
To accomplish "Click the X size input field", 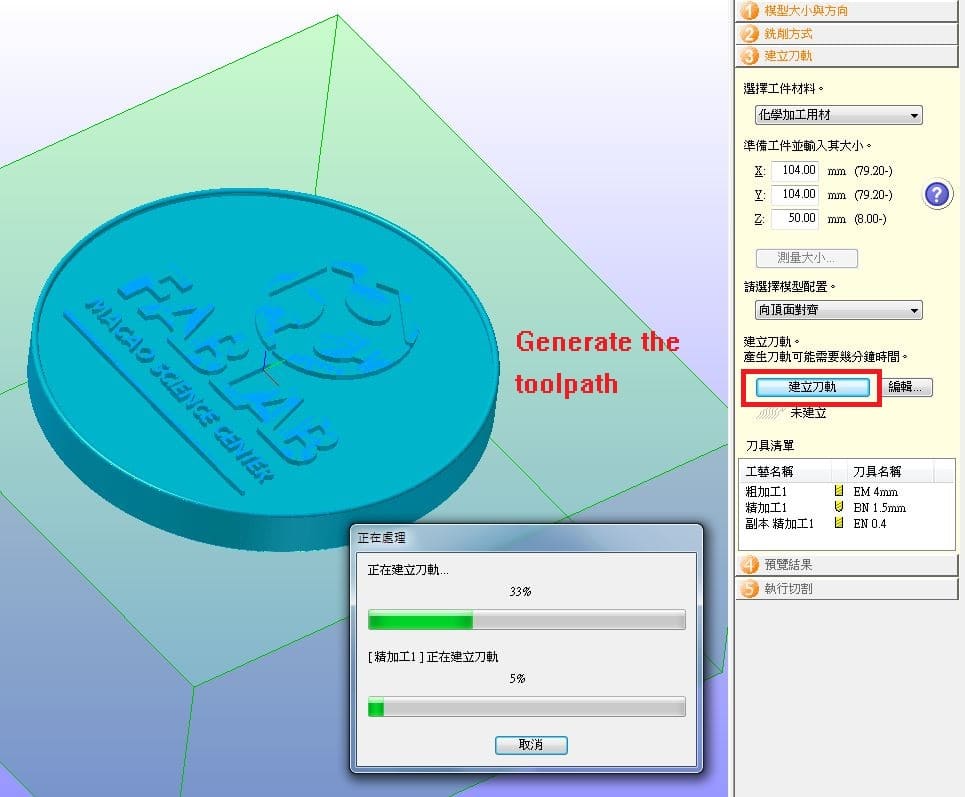I will click(x=795, y=170).
